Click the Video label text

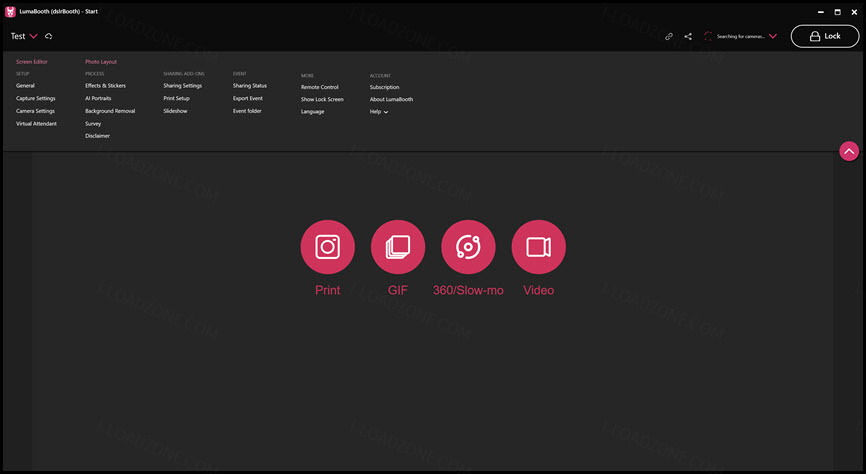tap(538, 290)
